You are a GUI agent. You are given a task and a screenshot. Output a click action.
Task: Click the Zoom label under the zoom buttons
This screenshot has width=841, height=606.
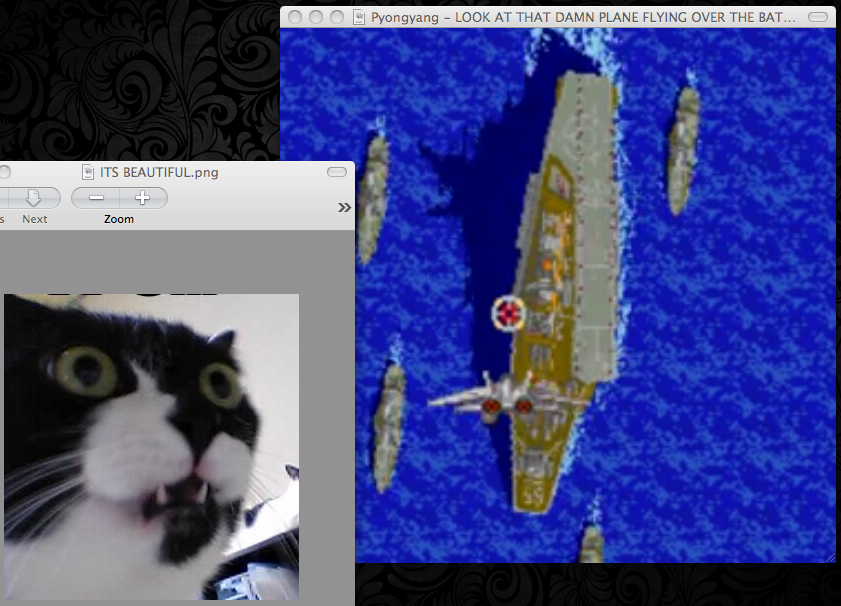pyautogui.click(x=119, y=219)
